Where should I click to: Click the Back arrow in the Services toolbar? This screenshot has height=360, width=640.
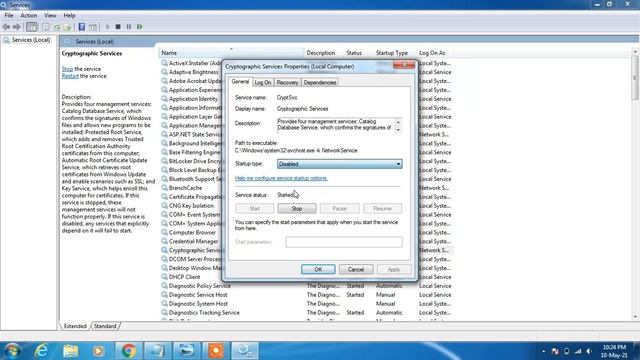6,27
